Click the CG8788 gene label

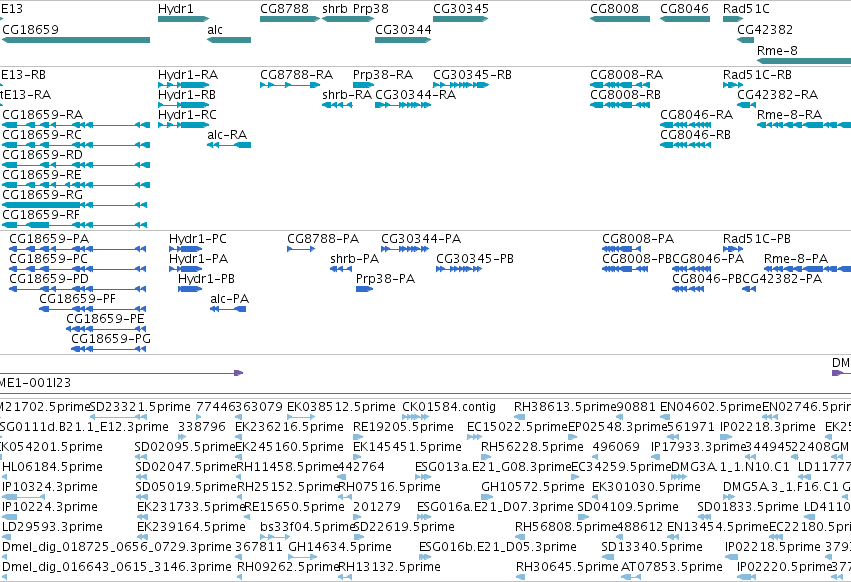(284, 9)
